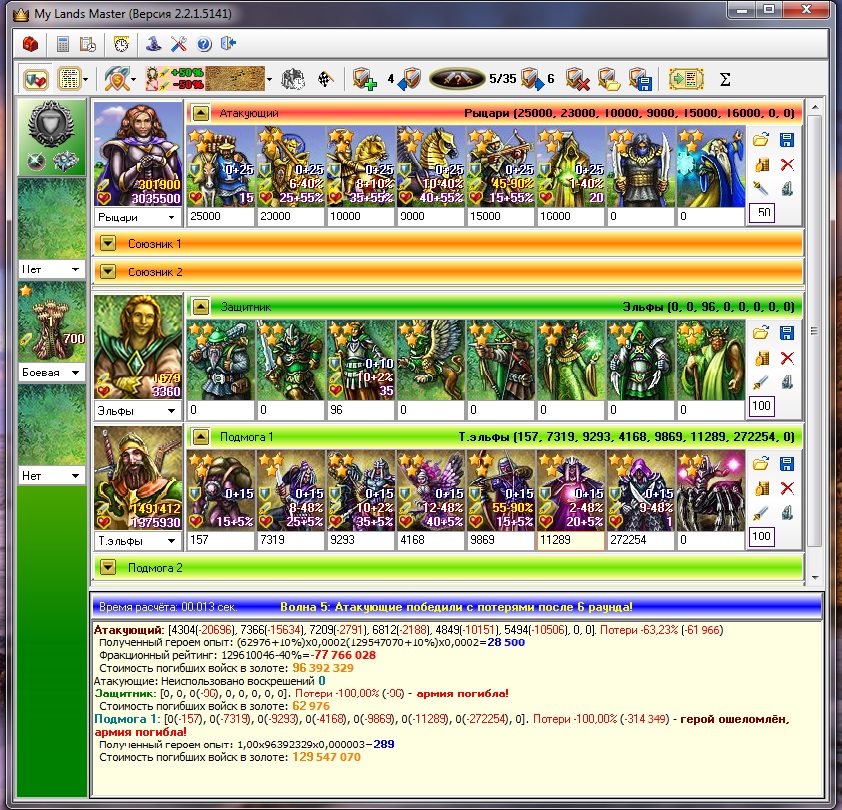This screenshot has height=810, width=842.
Task: Click the elf hero portrait
Action: pos(139,347)
